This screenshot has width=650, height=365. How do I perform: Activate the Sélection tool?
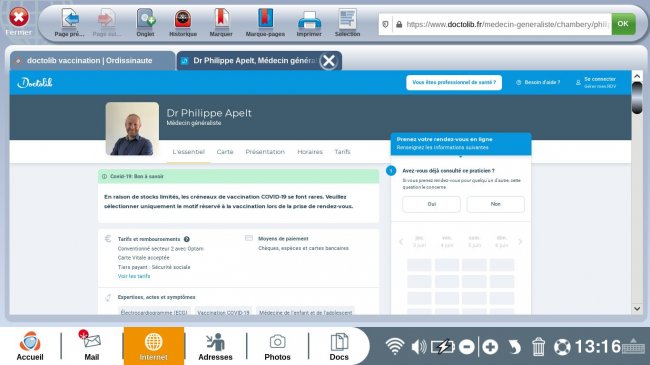coord(347,19)
